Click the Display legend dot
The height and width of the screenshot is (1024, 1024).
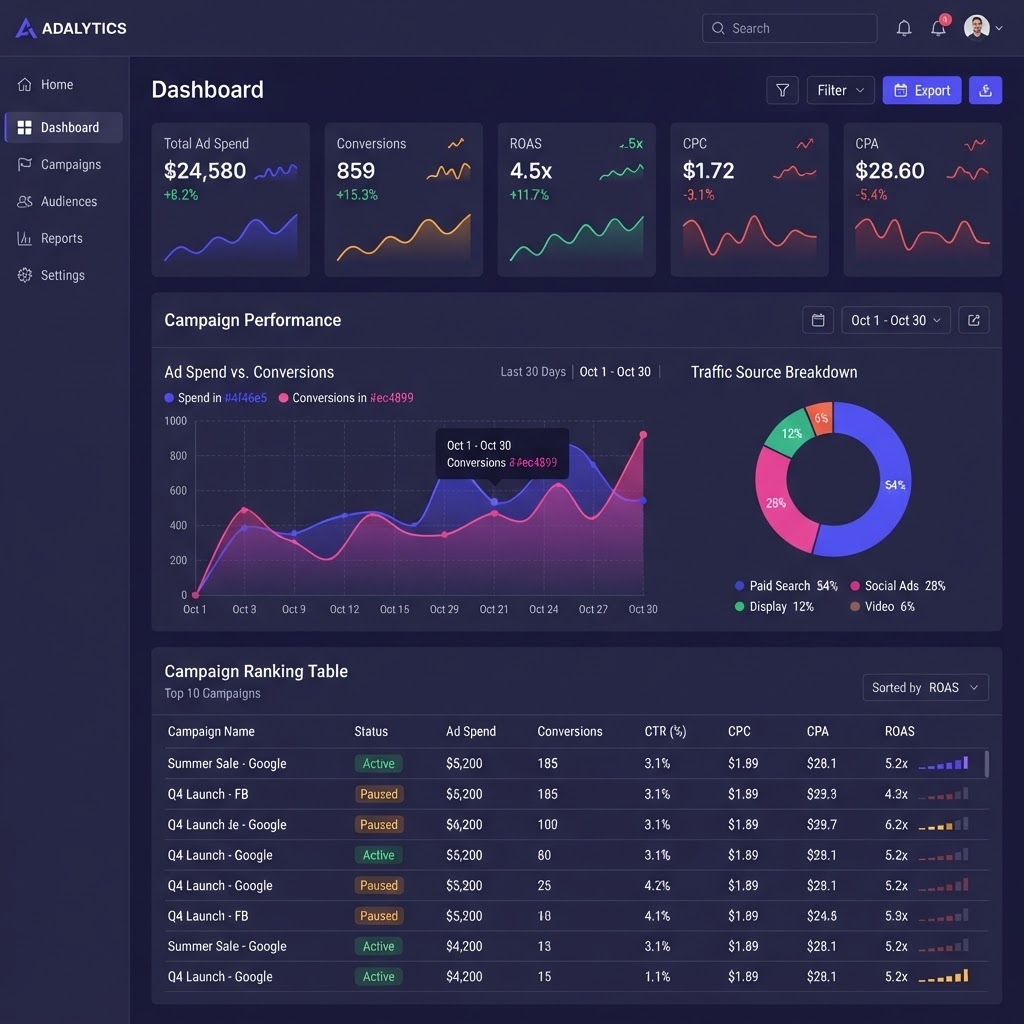pyautogui.click(x=739, y=607)
